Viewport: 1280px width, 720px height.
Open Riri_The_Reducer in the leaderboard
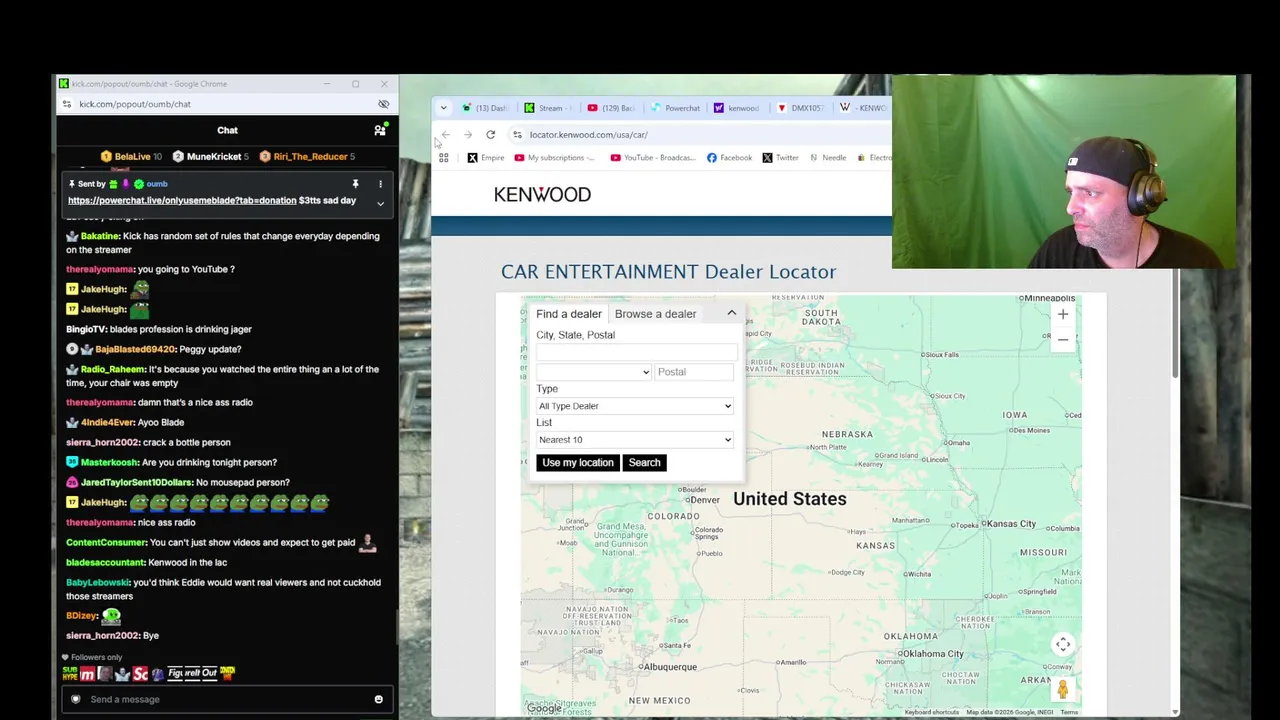tap(307, 156)
